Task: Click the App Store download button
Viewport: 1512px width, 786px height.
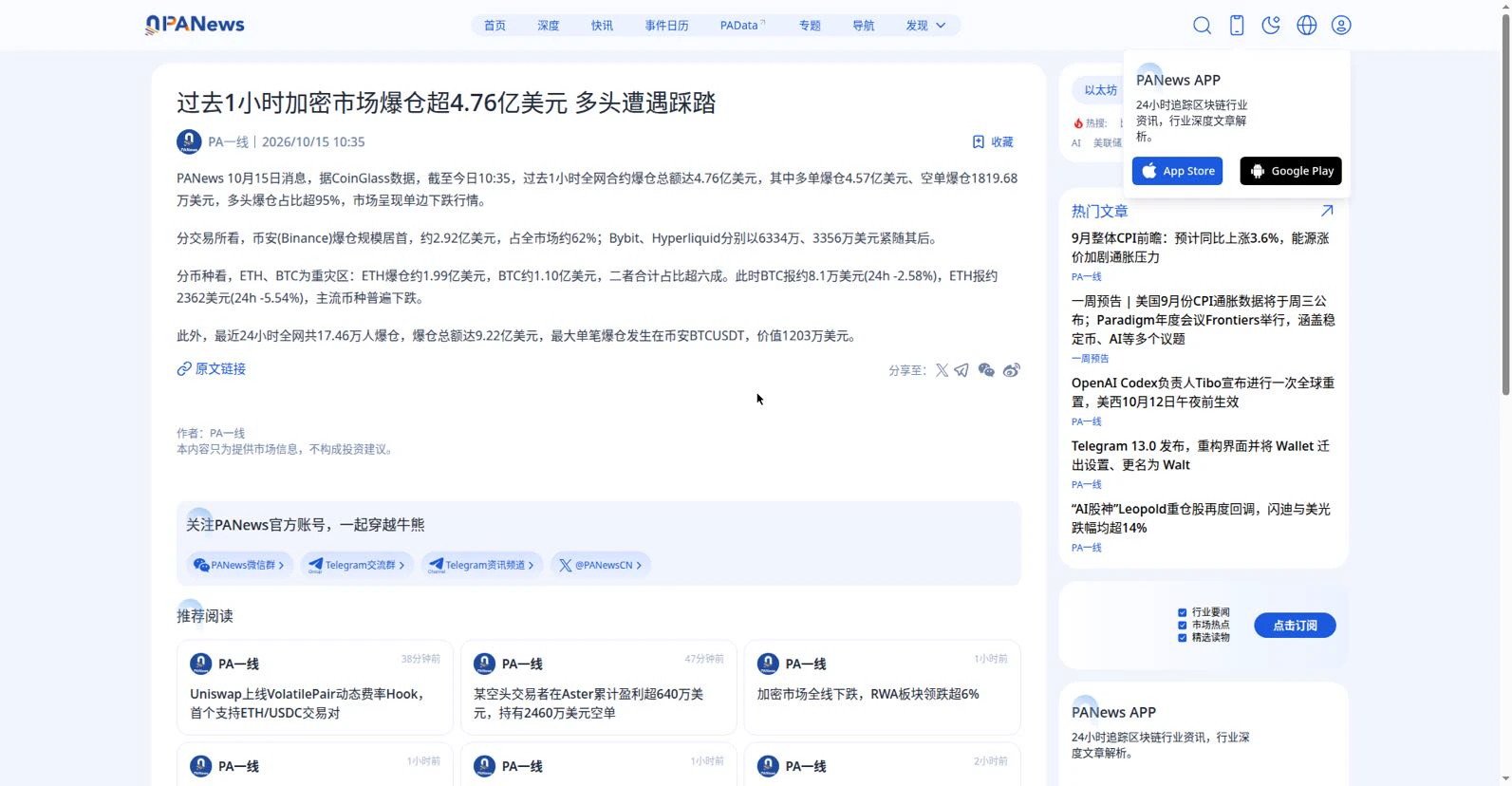Action: (1177, 171)
